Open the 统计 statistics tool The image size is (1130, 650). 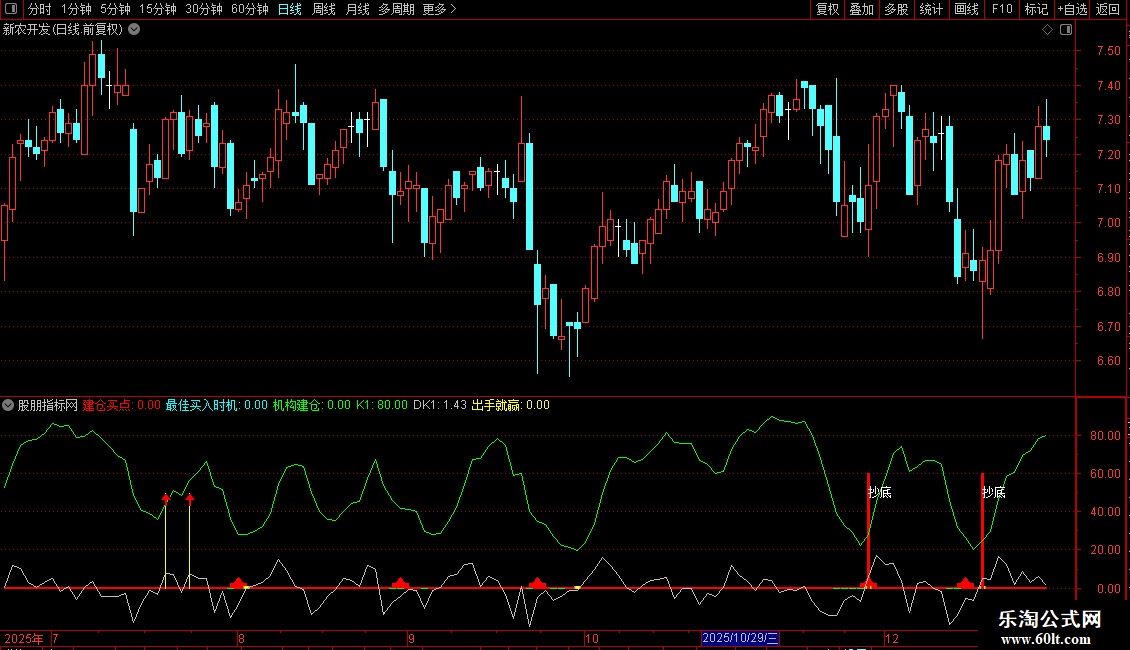[930, 9]
